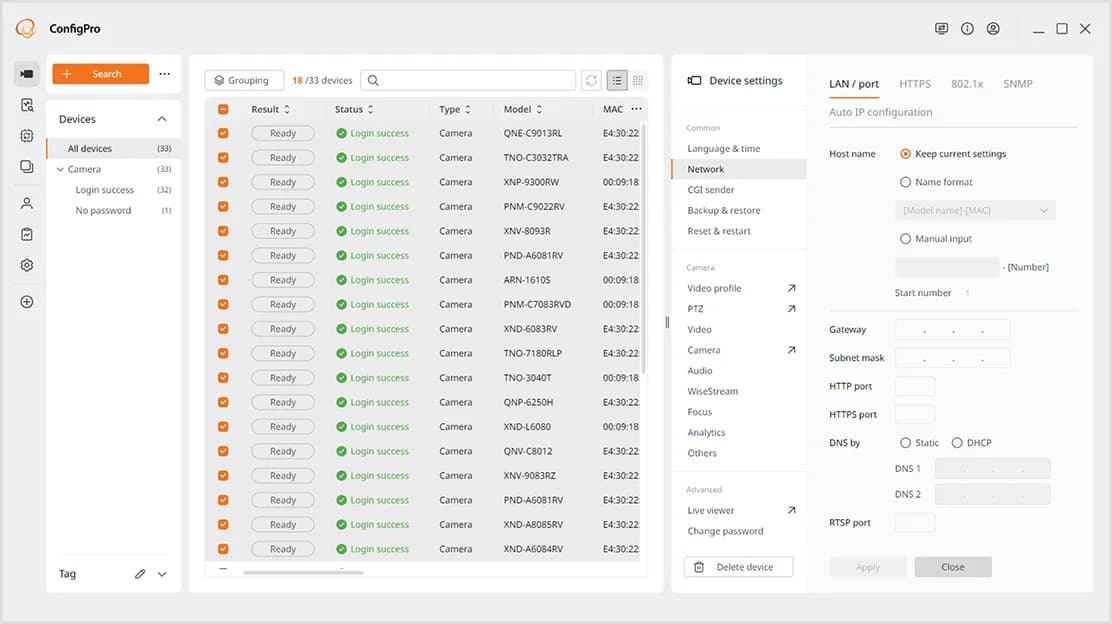Switch to the HTTPS tab
The width and height of the screenshot is (1112, 624).
click(x=915, y=84)
